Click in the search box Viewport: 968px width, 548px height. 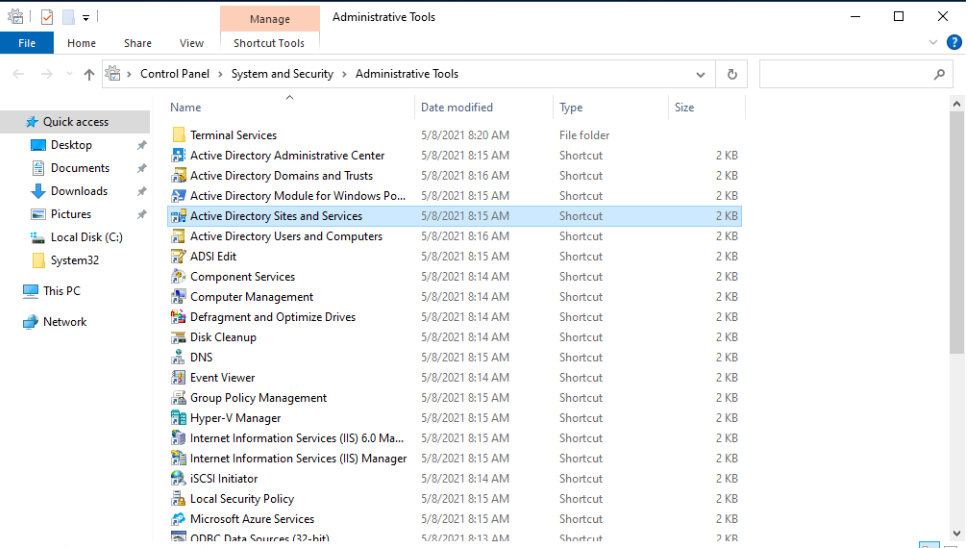(845, 74)
